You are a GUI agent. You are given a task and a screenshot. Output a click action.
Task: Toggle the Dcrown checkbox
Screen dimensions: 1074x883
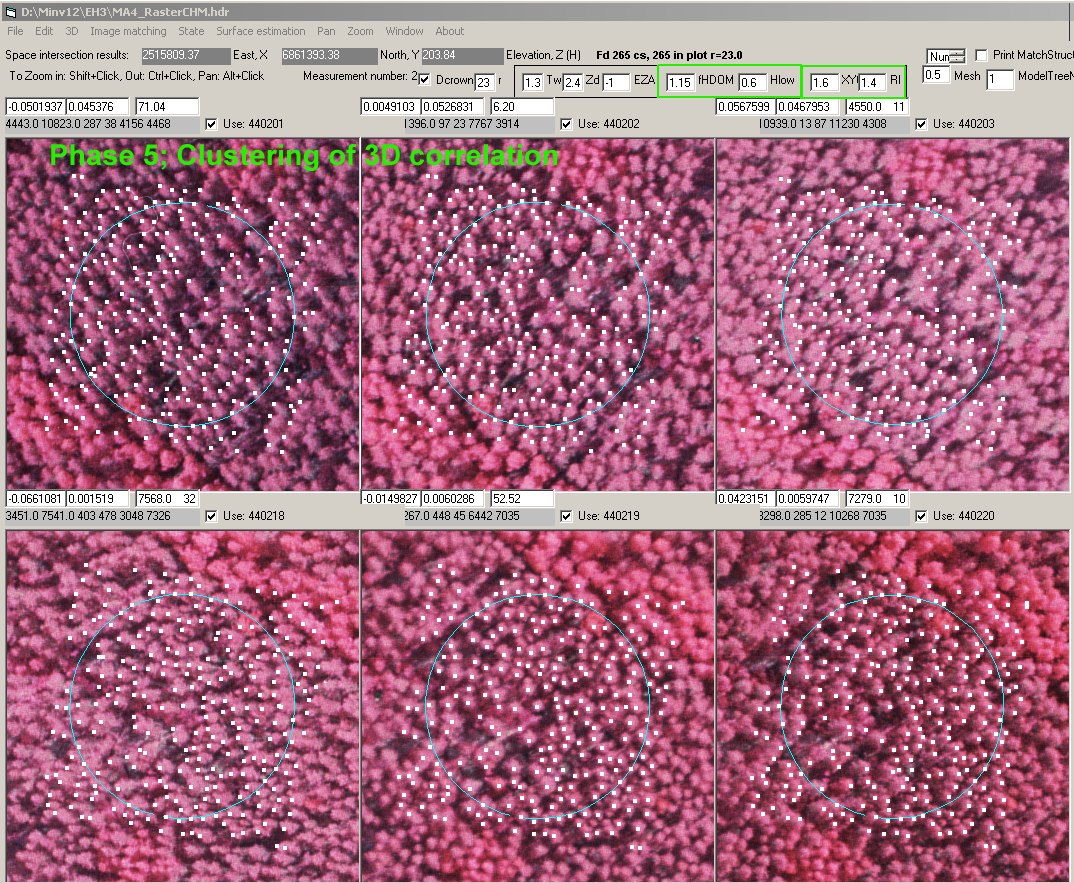point(424,79)
